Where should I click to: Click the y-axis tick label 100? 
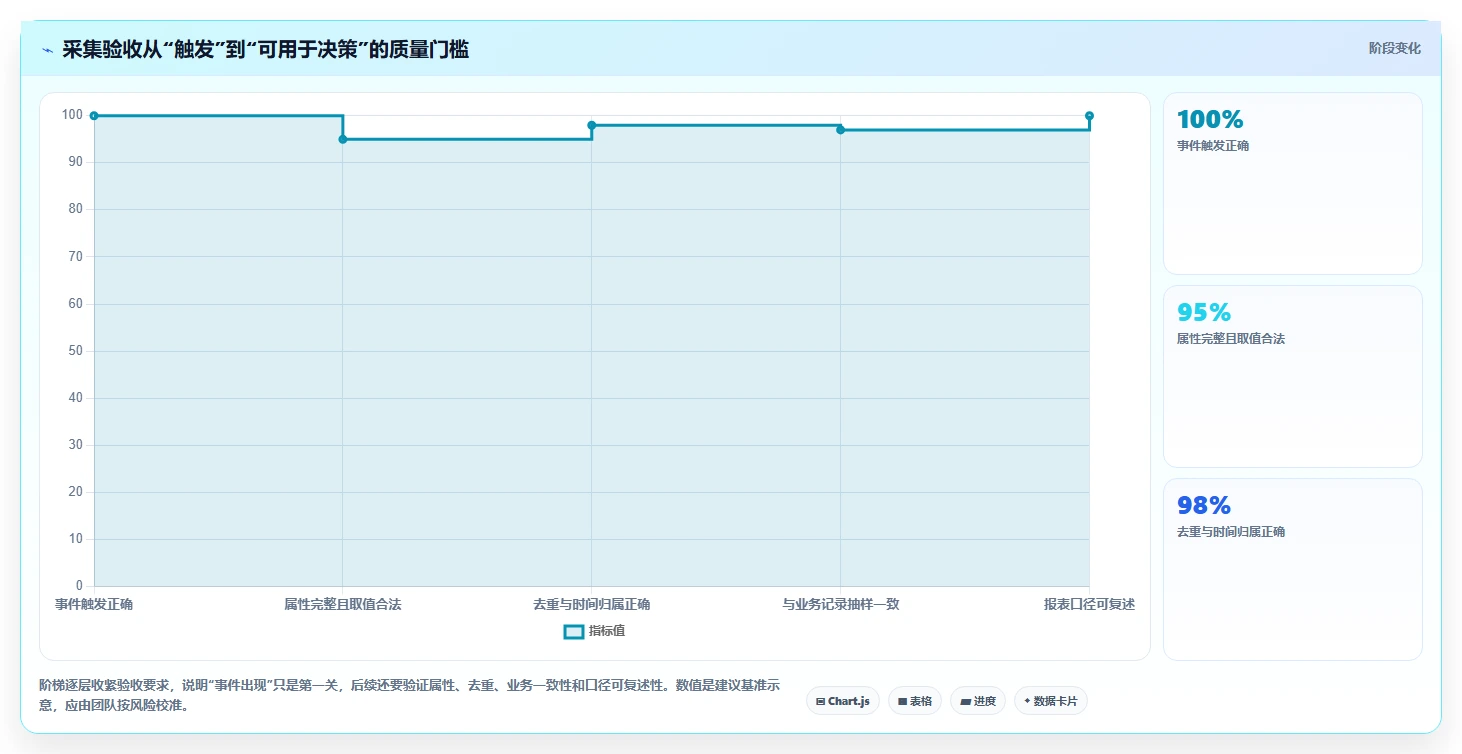pyautogui.click(x=72, y=115)
